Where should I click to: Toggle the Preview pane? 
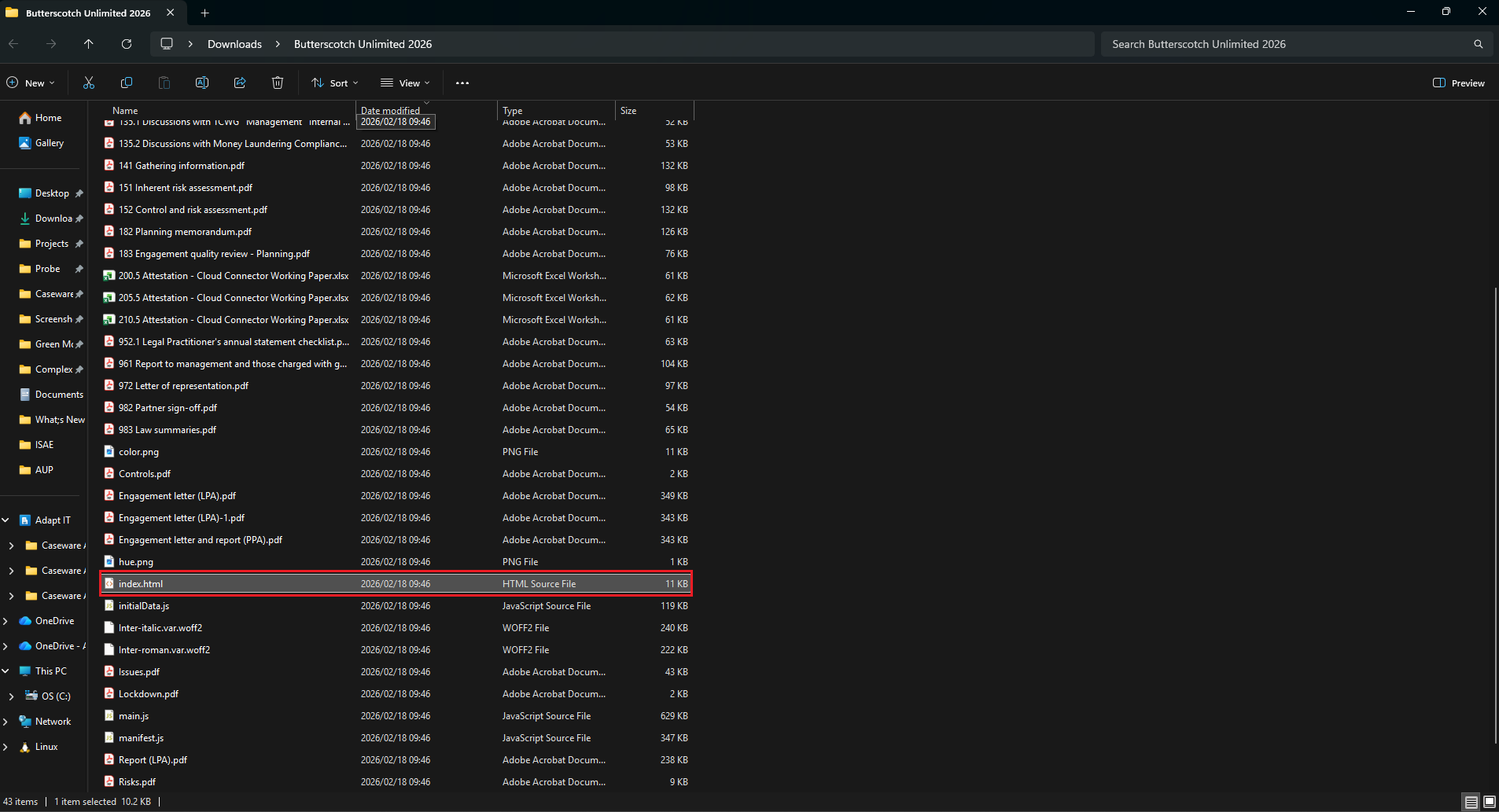[1459, 83]
